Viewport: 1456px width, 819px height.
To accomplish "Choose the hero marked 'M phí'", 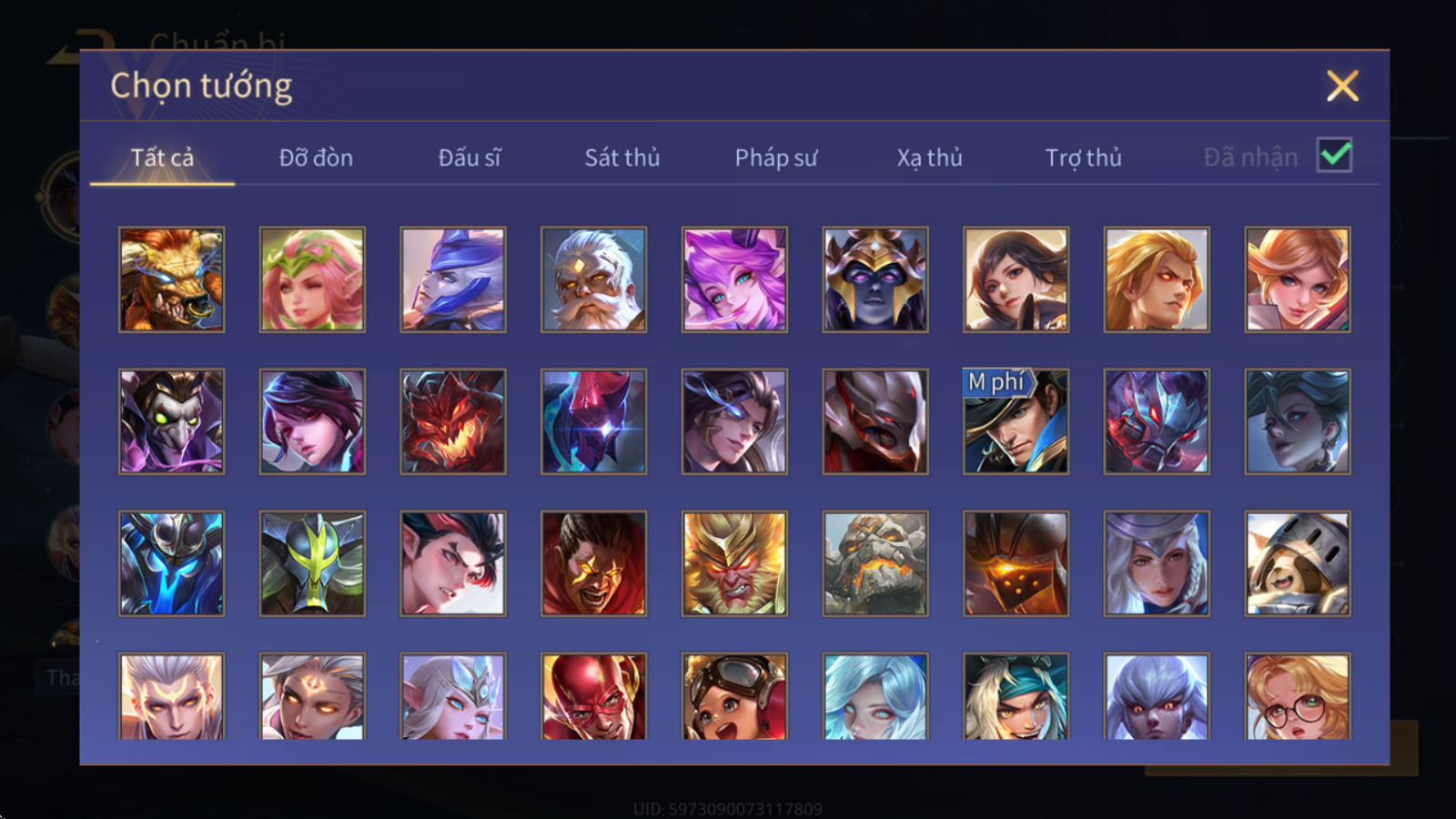I will pos(1016,421).
